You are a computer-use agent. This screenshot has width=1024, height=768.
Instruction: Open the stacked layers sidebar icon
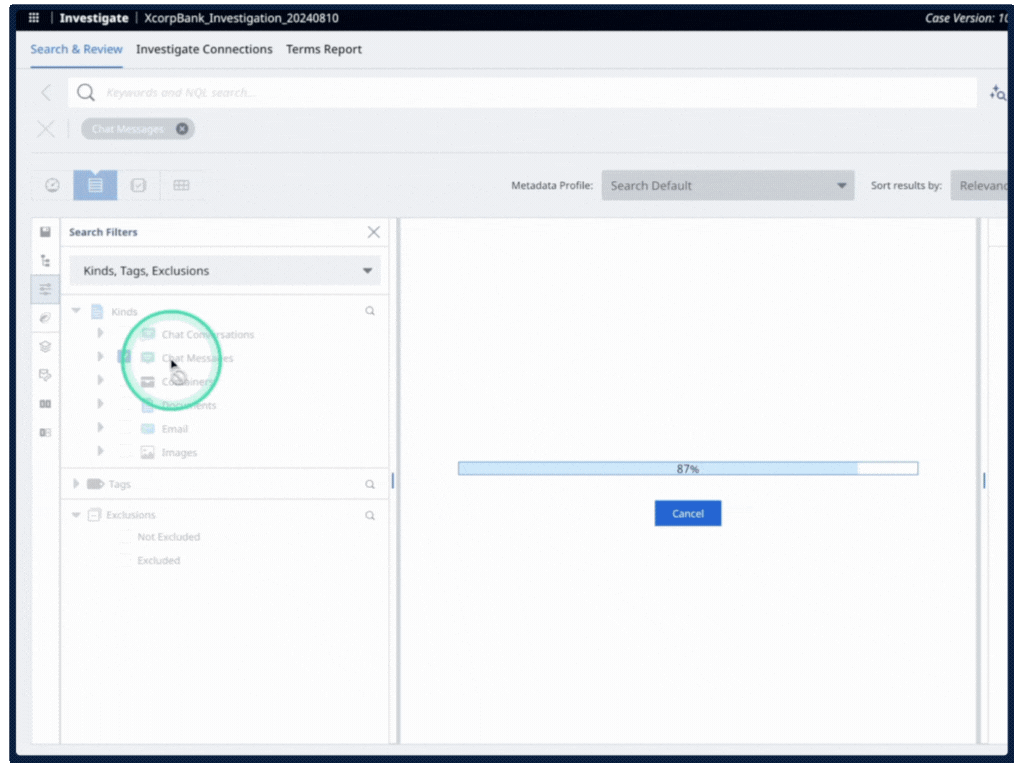coord(45,347)
